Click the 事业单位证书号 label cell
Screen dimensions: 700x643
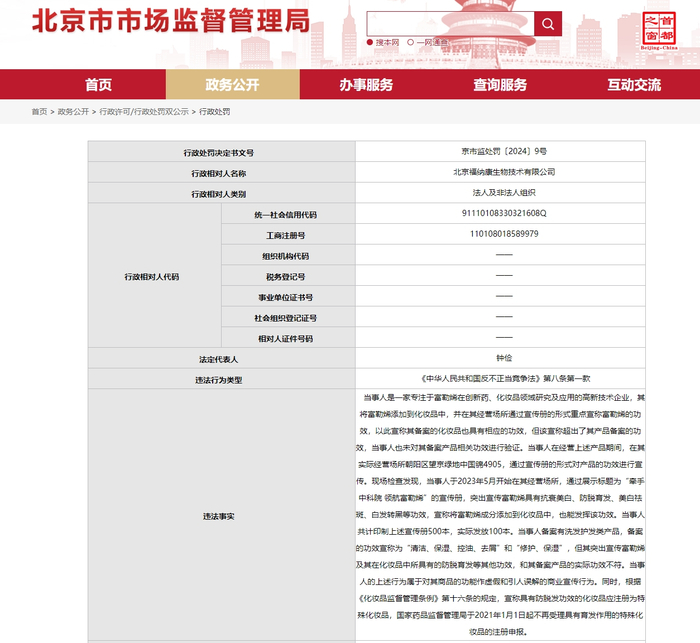[288, 296]
